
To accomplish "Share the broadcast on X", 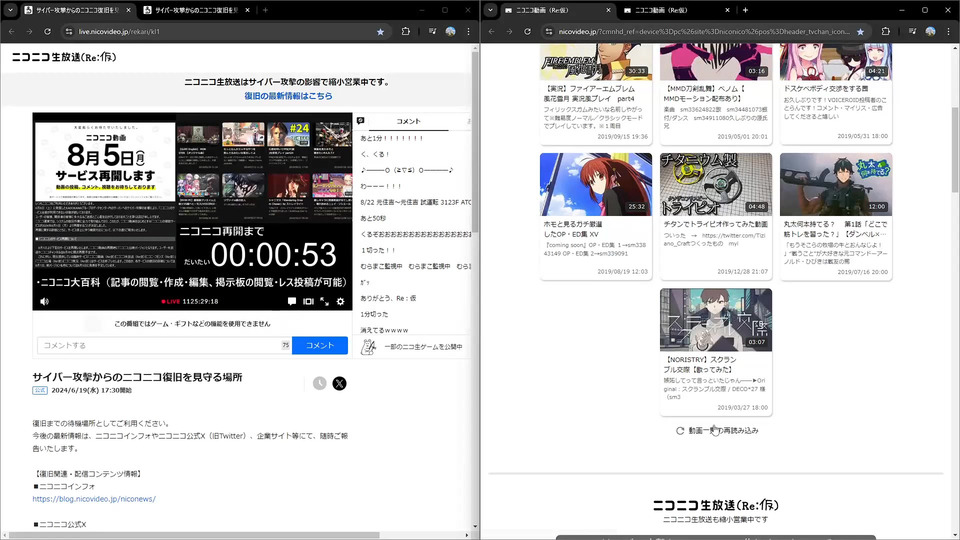I will 339,383.
